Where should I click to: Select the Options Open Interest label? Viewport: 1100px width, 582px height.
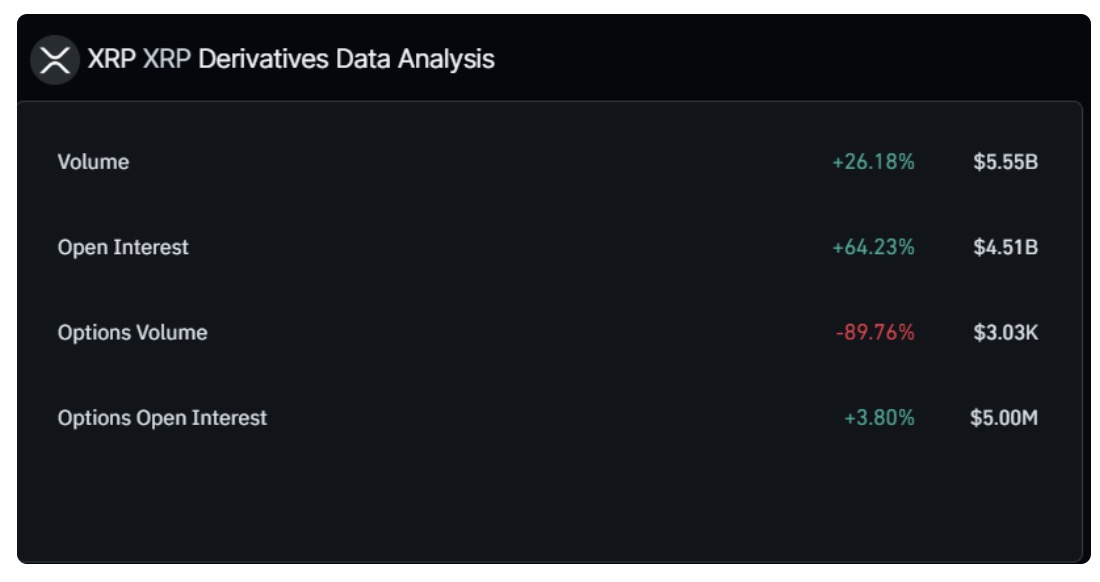pos(162,418)
